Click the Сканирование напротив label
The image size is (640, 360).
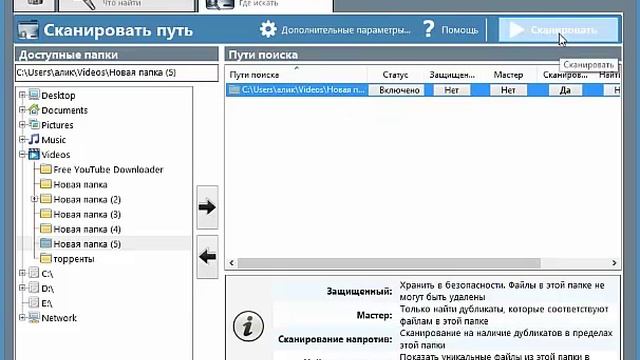point(335,339)
